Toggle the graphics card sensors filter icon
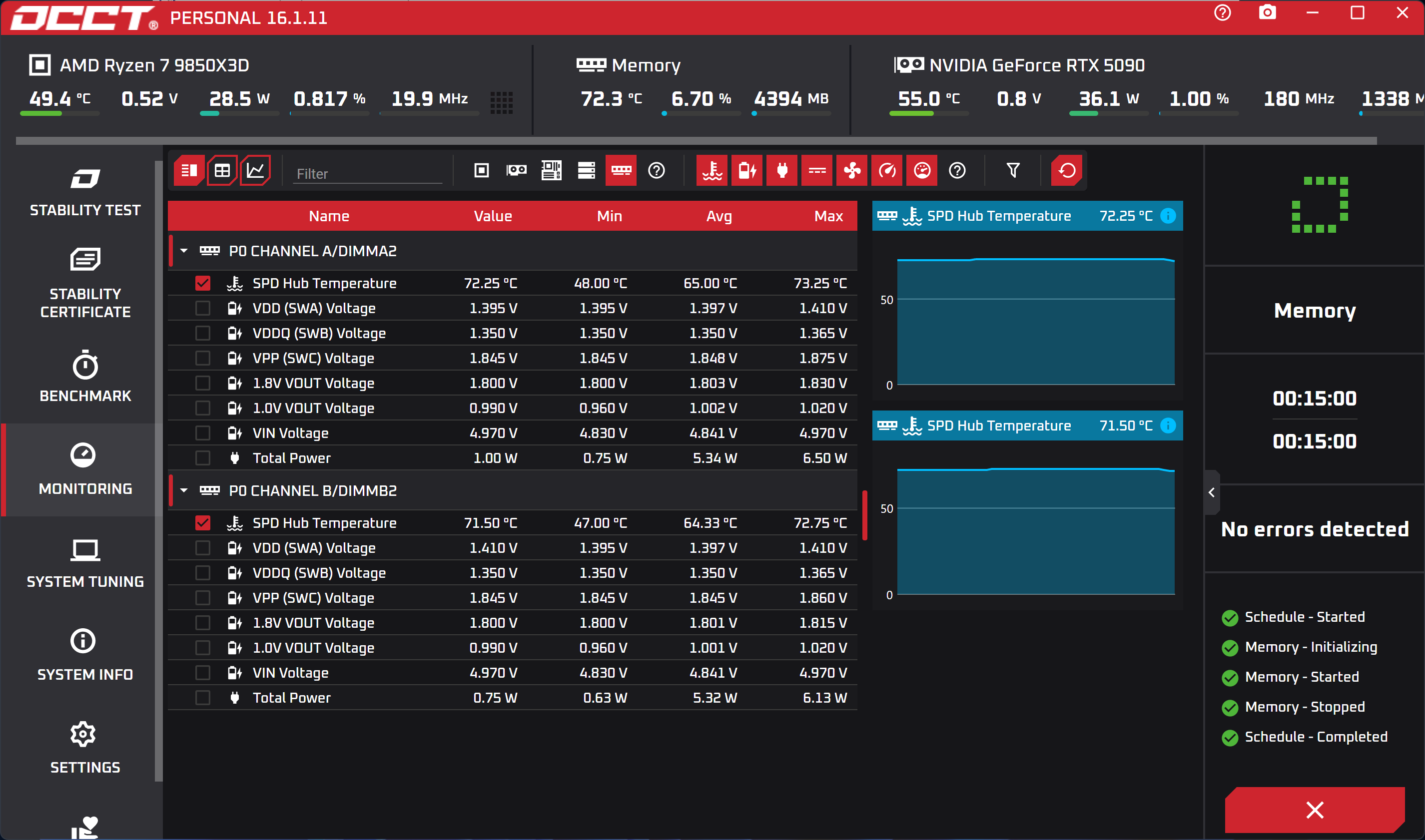The height and width of the screenshot is (840, 1425). coord(516,170)
